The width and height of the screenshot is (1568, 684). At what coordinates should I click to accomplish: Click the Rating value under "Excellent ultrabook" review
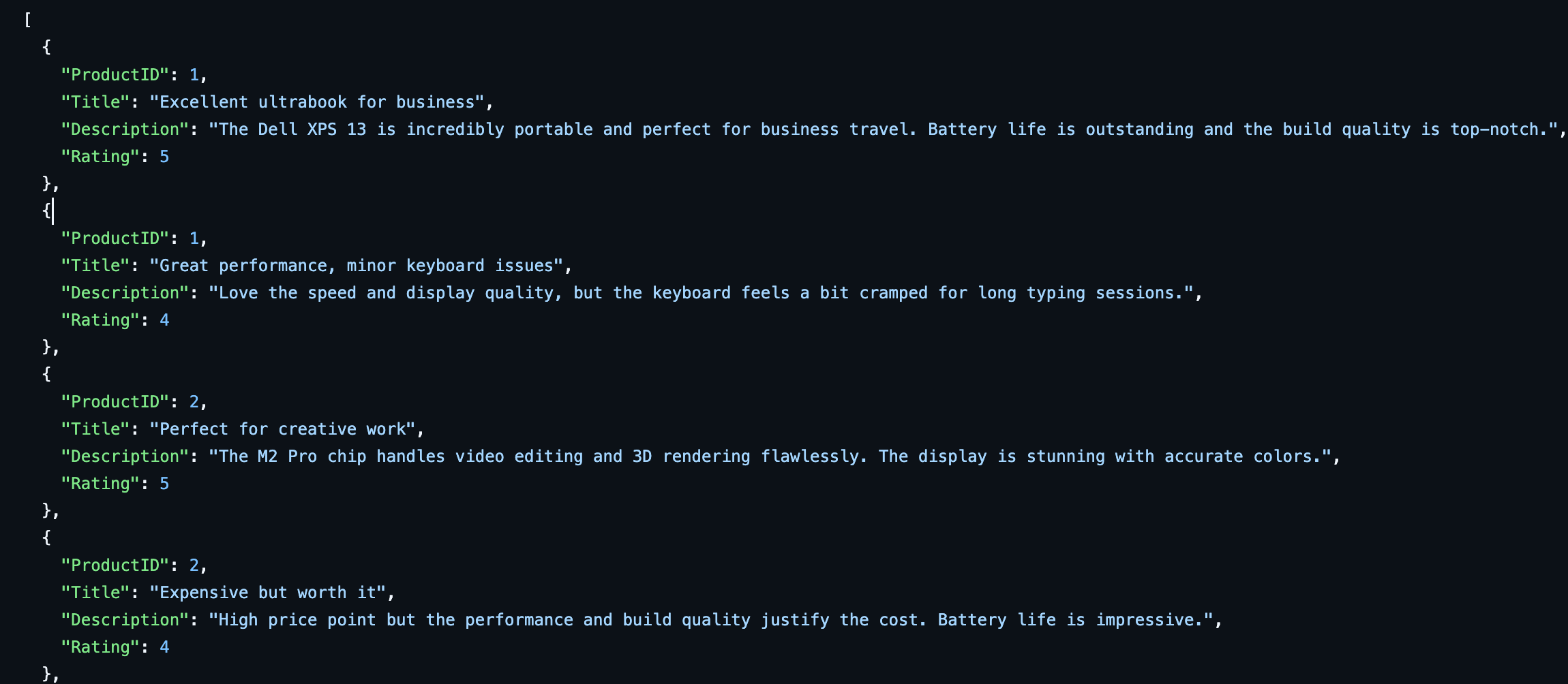[164, 157]
